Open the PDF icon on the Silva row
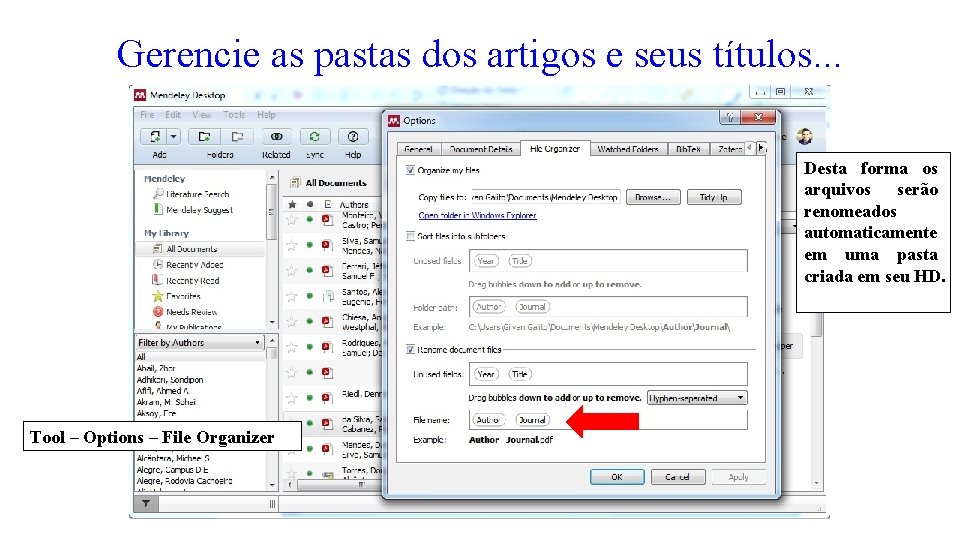960x540 pixels. tap(328, 245)
